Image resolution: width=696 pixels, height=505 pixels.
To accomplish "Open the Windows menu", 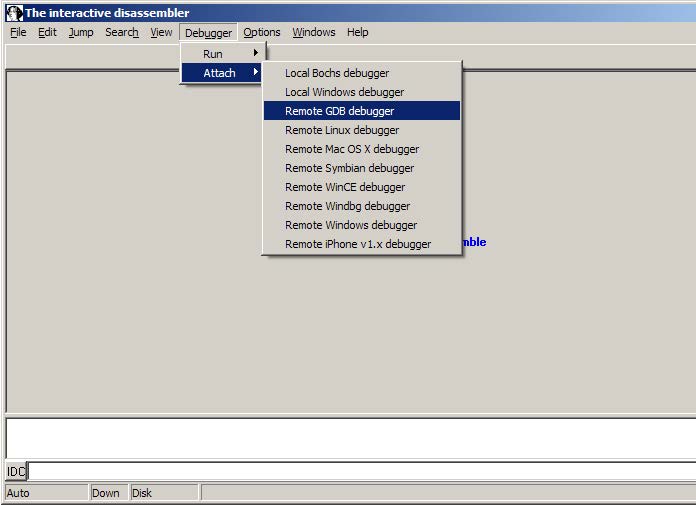I will click(x=314, y=32).
